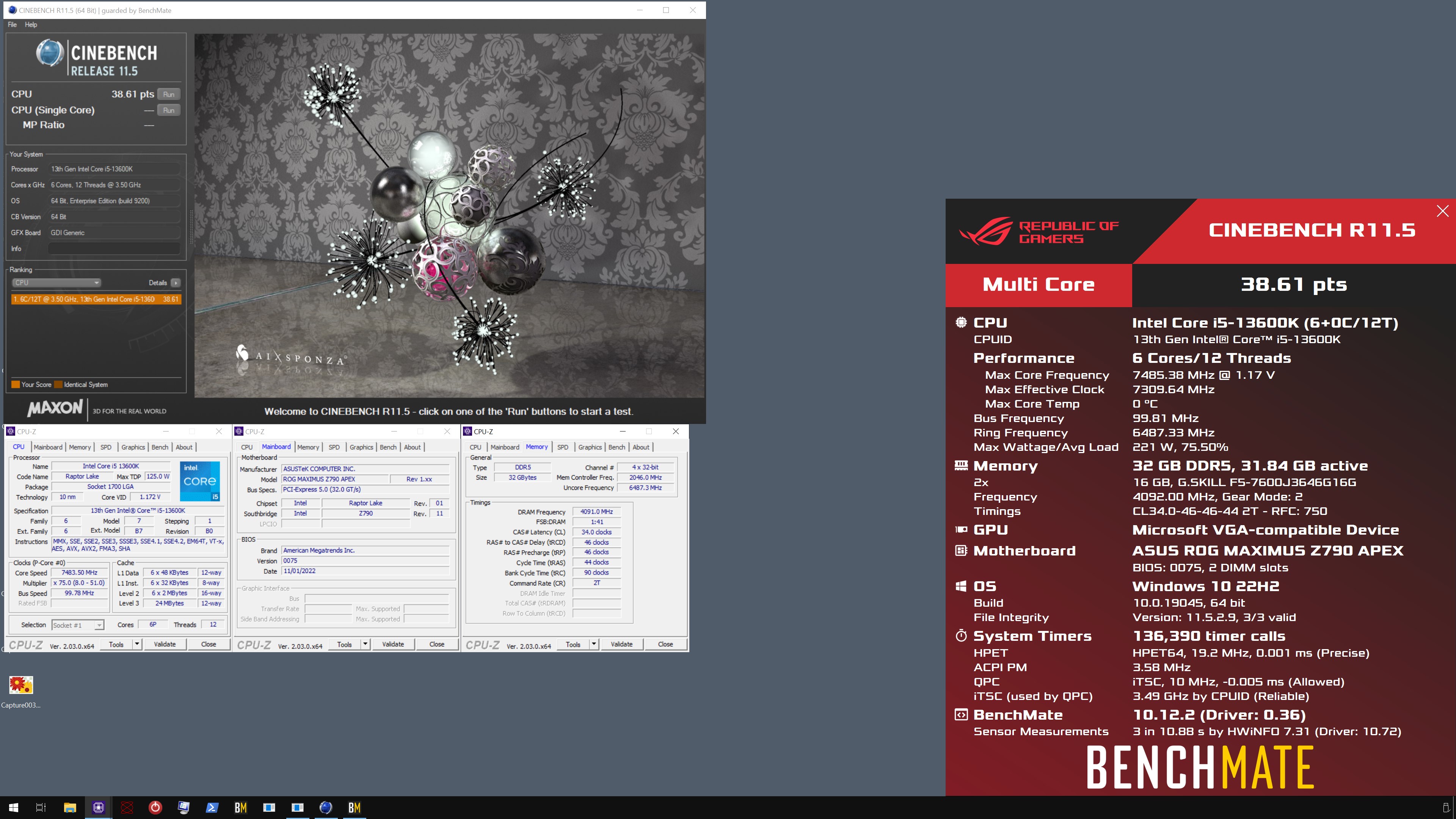
Task: Click the Motherboard icon in BenchMate panel
Action: click(x=961, y=550)
